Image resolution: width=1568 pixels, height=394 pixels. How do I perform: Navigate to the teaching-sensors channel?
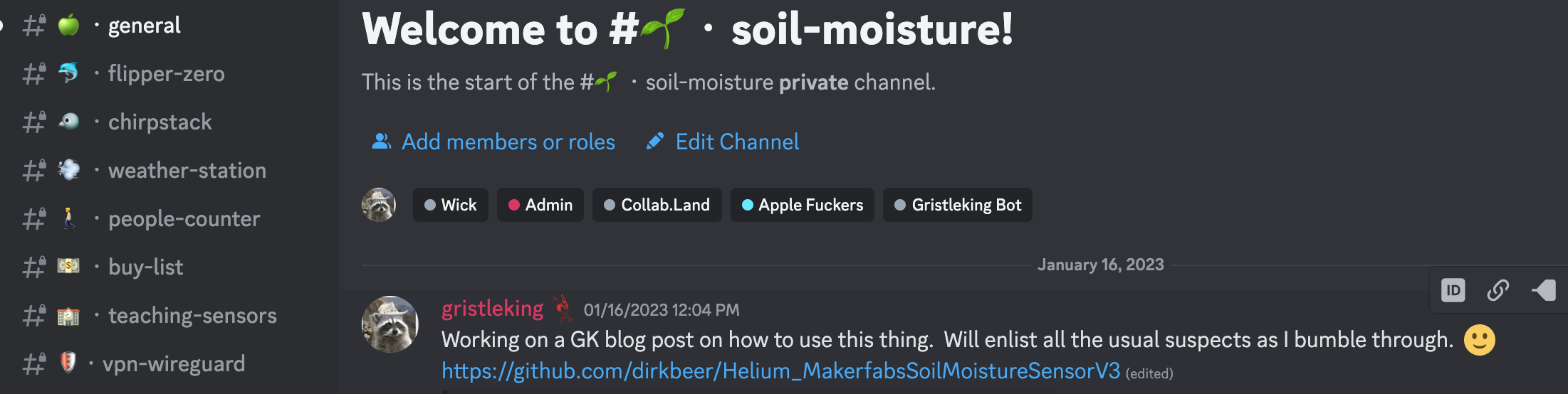[192, 316]
